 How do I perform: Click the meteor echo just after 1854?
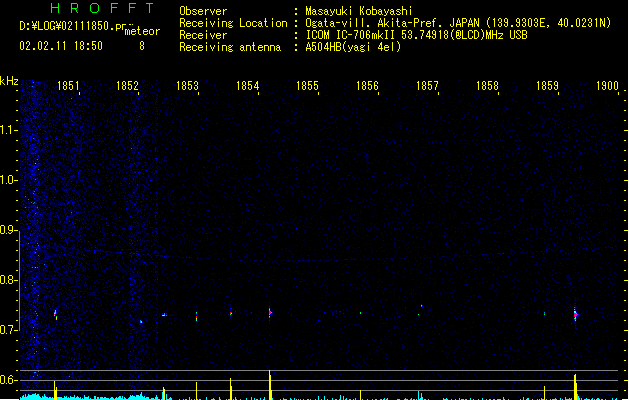pos(270,313)
